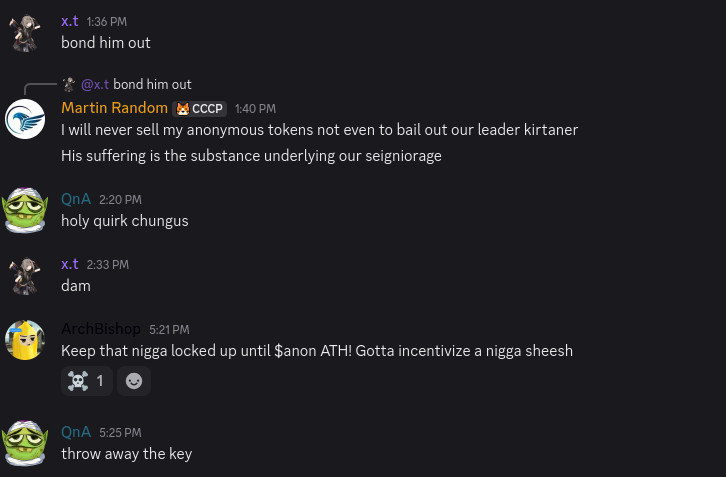Toggle the skull reaction on ArchBishop's message
The height and width of the screenshot is (477, 726).
(x=86, y=380)
